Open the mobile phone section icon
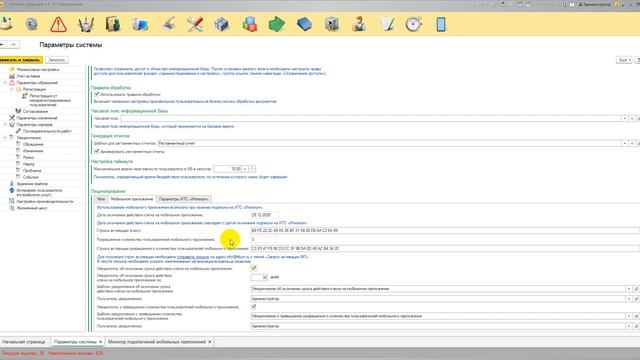 point(441,24)
